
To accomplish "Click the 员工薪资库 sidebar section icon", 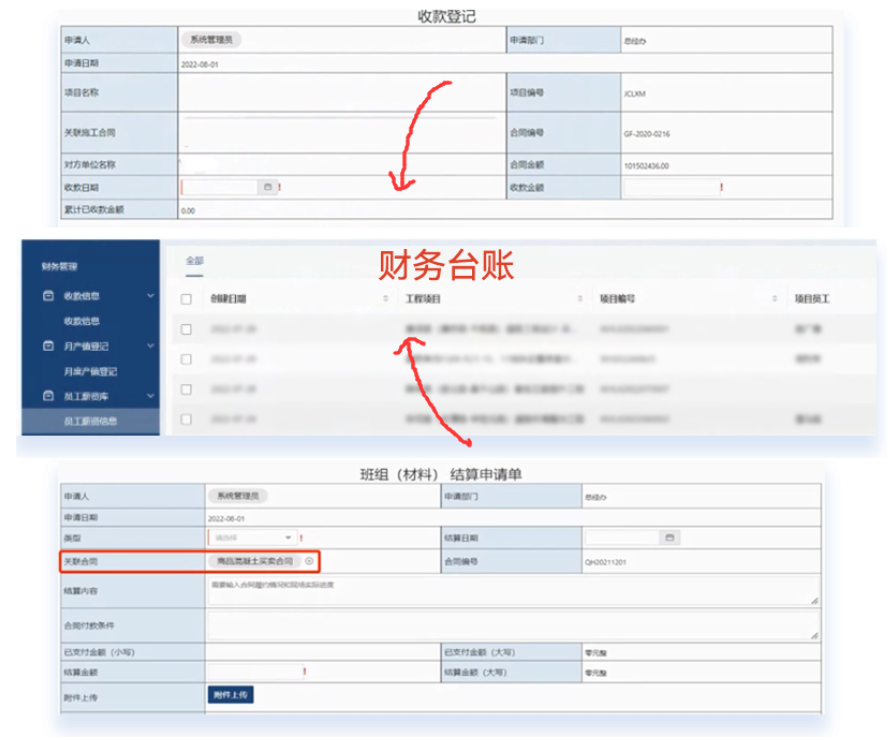I will coord(47,396).
